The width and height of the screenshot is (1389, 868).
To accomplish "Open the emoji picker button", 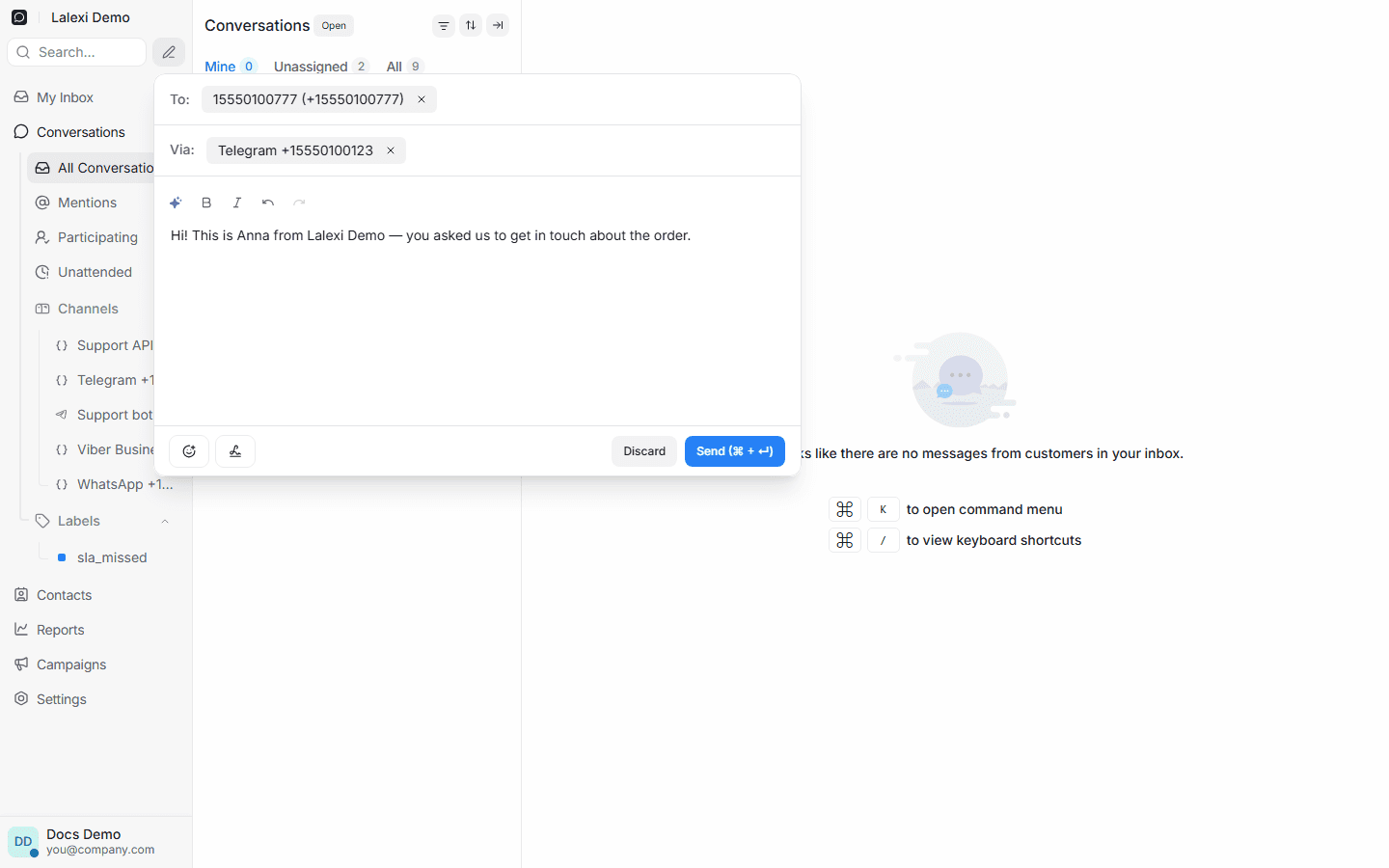I will [189, 451].
